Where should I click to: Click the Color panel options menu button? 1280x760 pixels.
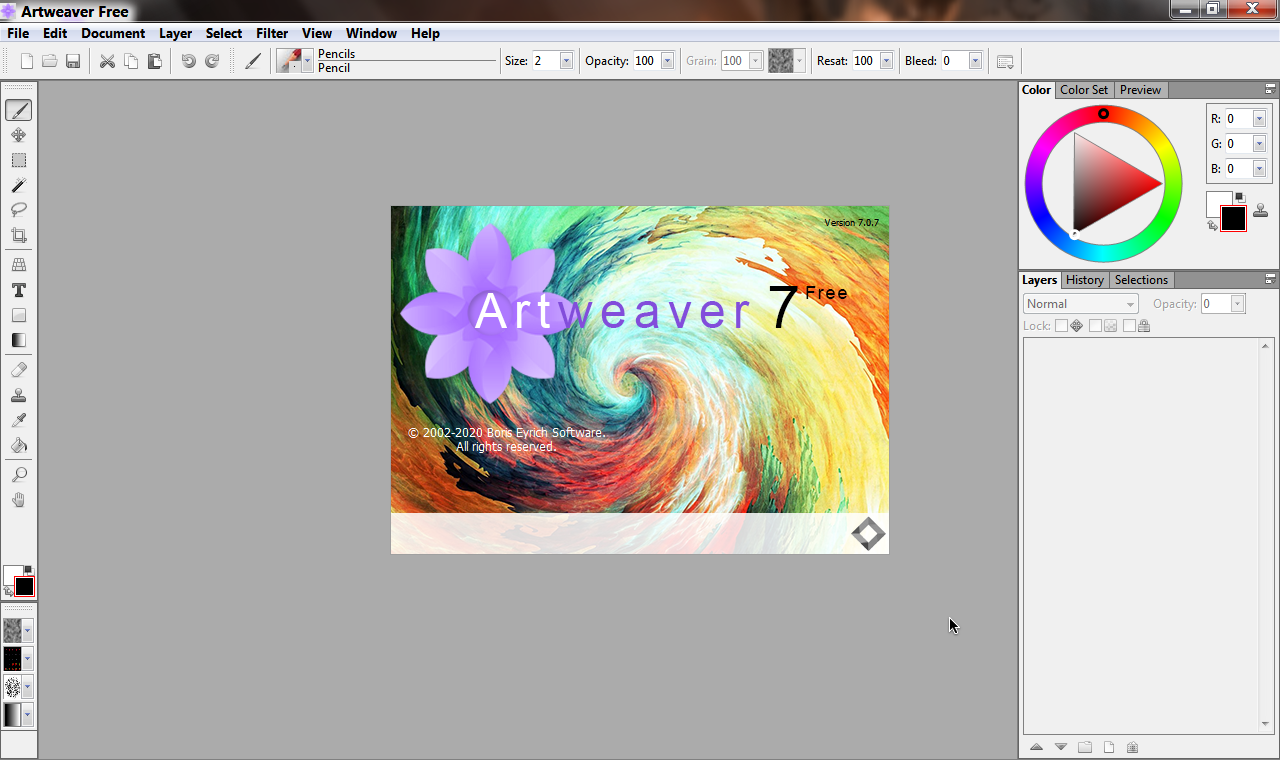point(1270,89)
